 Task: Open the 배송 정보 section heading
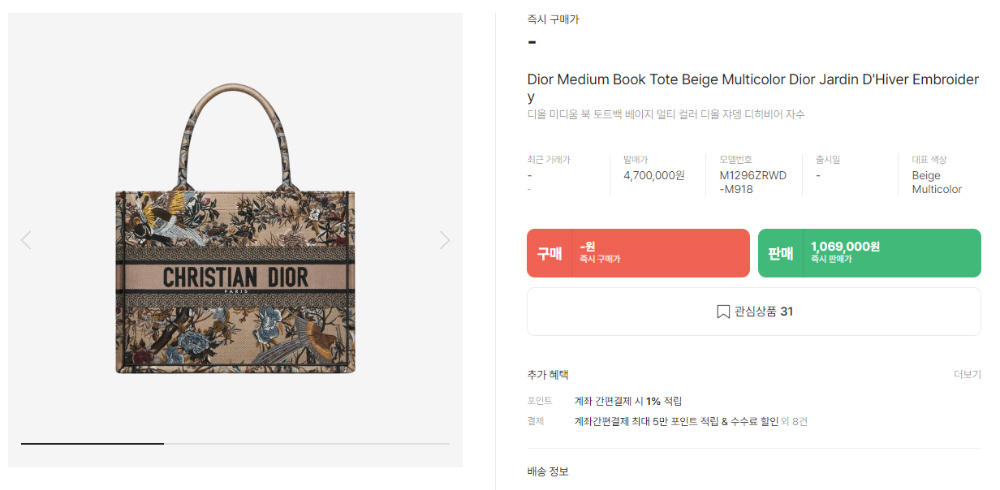tap(547, 471)
